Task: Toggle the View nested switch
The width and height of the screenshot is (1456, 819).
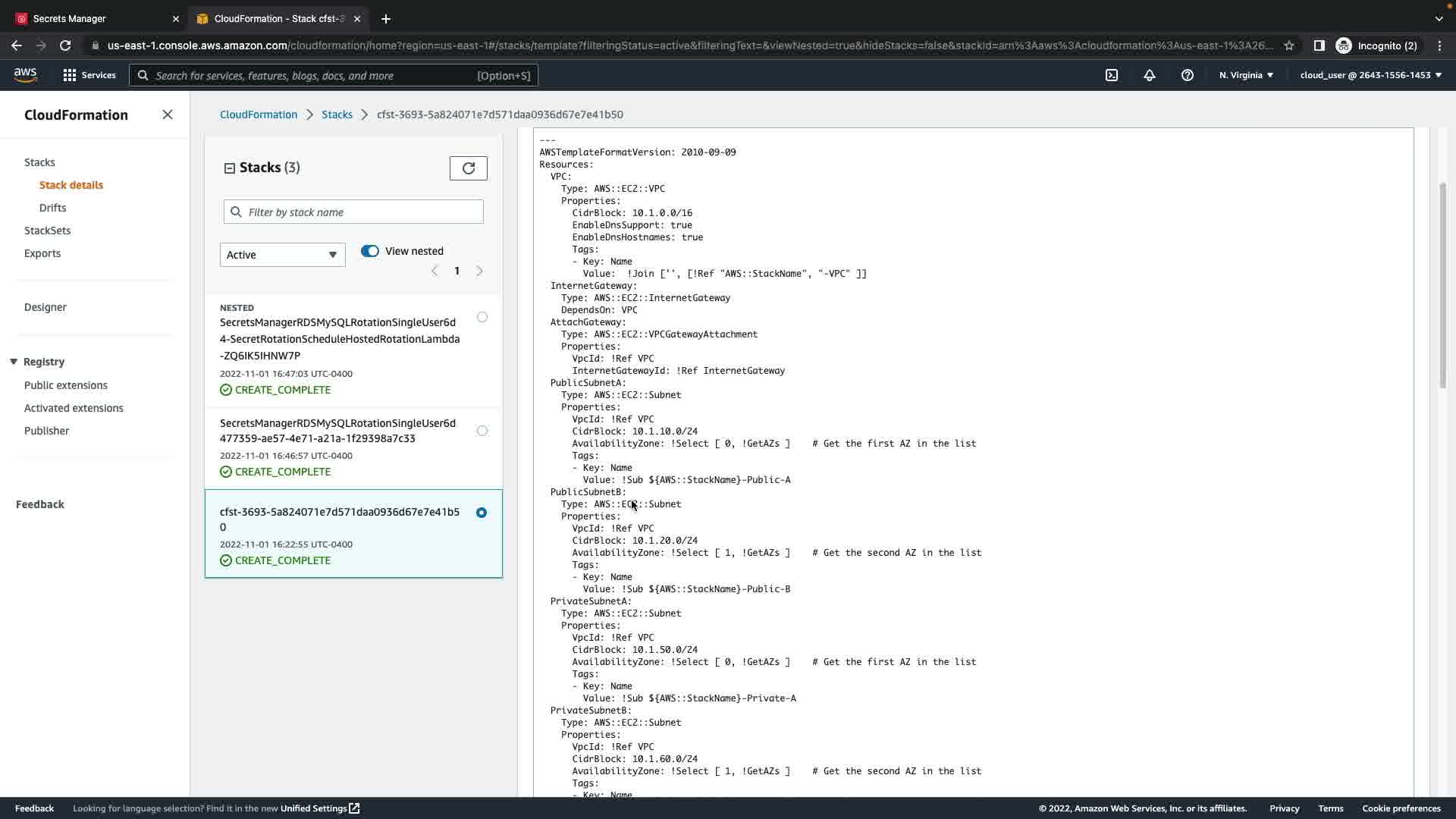Action: [x=370, y=251]
